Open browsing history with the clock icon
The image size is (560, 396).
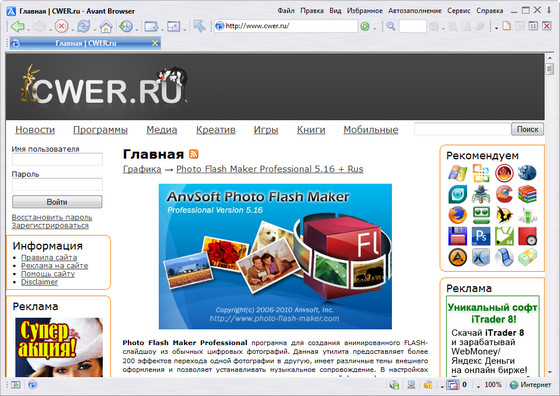coord(126,26)
